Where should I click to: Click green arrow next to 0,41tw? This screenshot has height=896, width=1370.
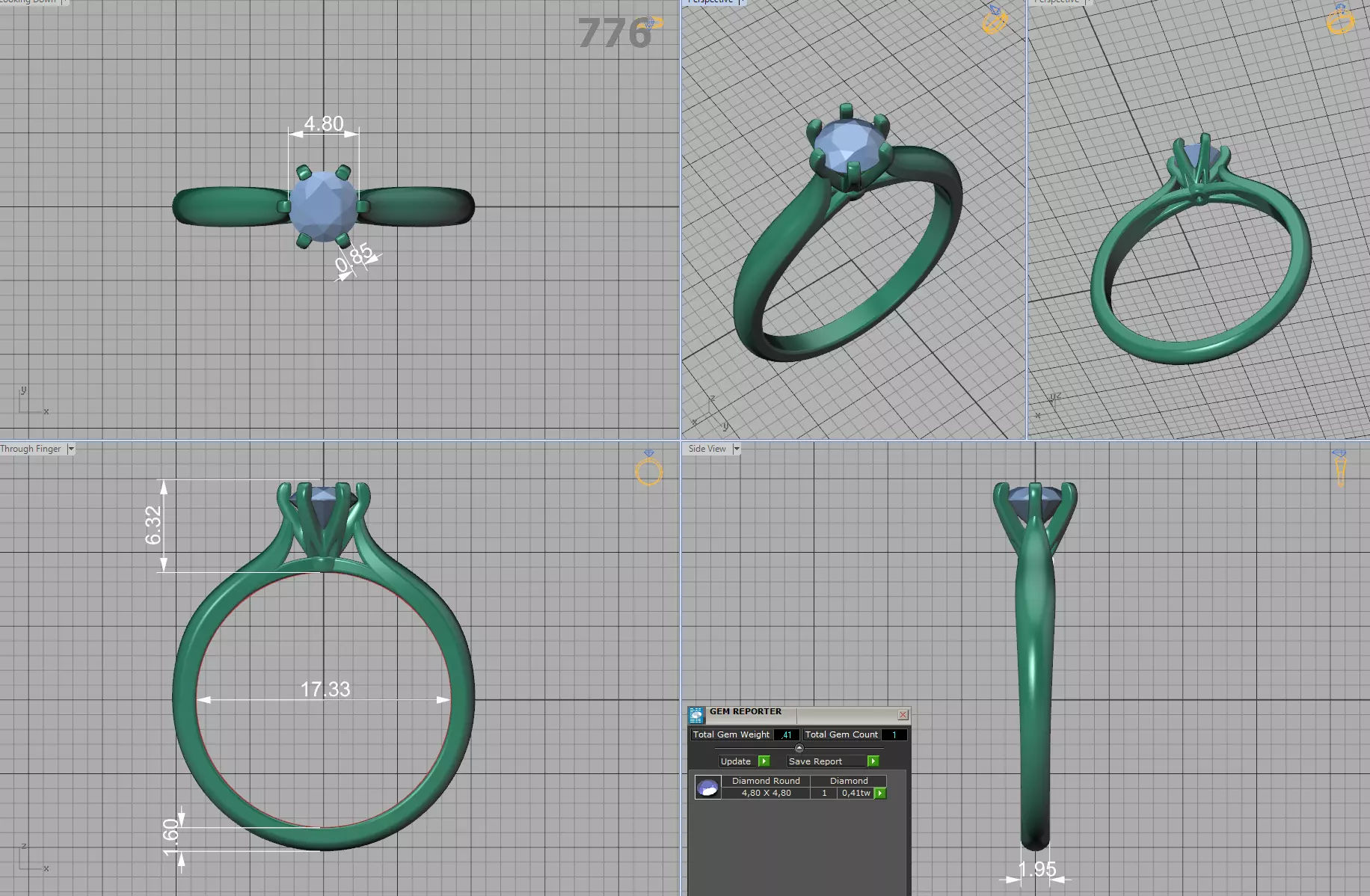coord(880,793)
